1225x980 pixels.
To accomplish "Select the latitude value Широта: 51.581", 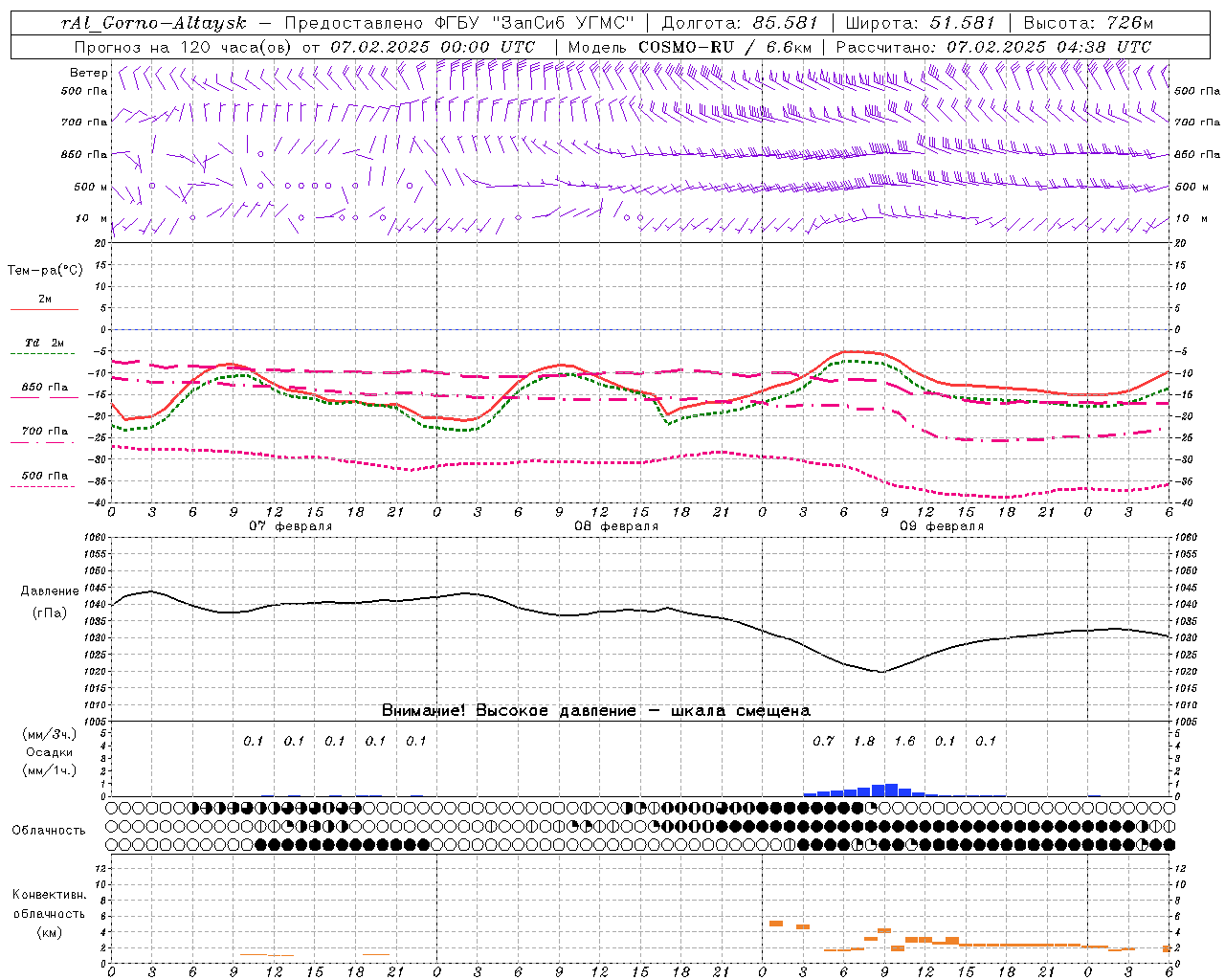I will (x=920, y=22).
